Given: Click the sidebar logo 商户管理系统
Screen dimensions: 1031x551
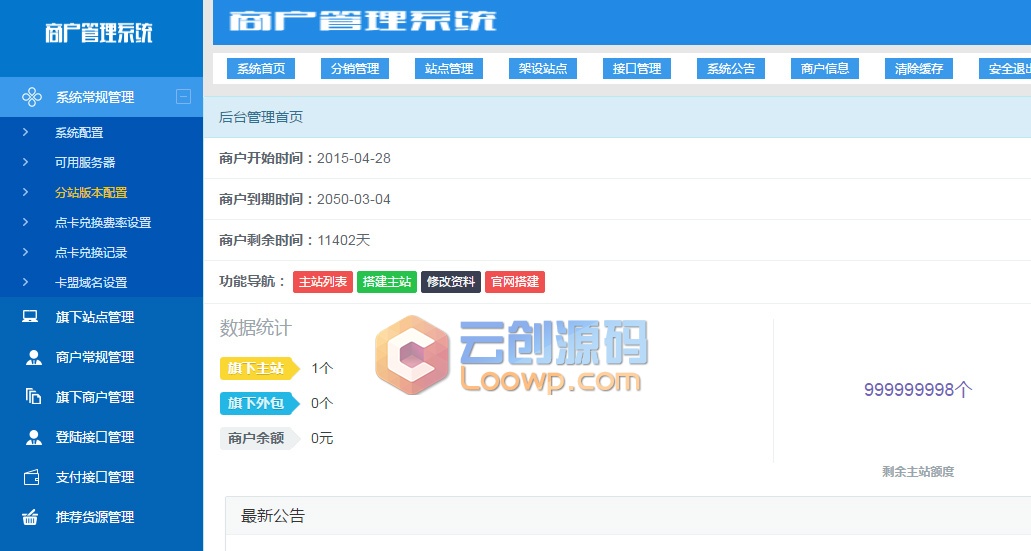Looking at the screenshot, I should 99,33.
